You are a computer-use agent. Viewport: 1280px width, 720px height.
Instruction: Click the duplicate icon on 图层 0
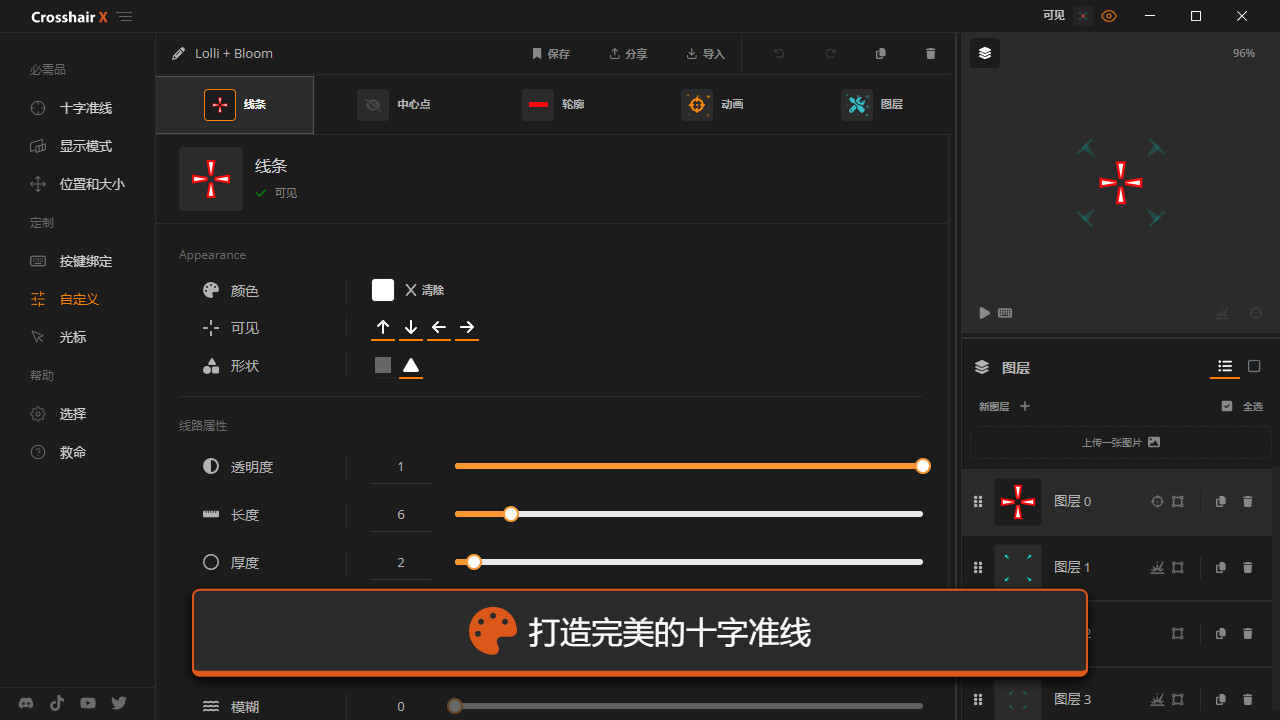(x=1220, y=501)
